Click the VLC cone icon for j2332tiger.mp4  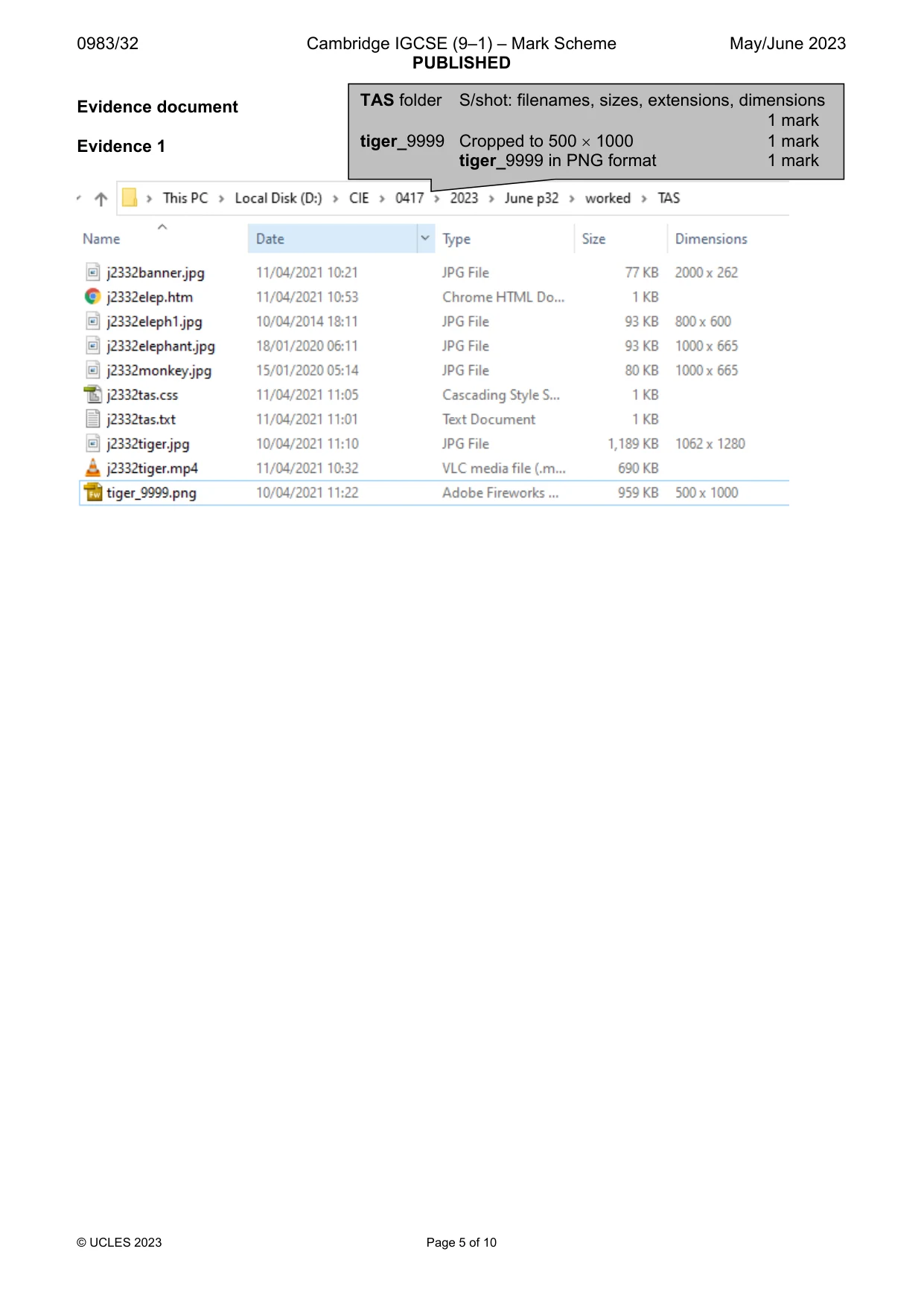[x=93, y=468]
